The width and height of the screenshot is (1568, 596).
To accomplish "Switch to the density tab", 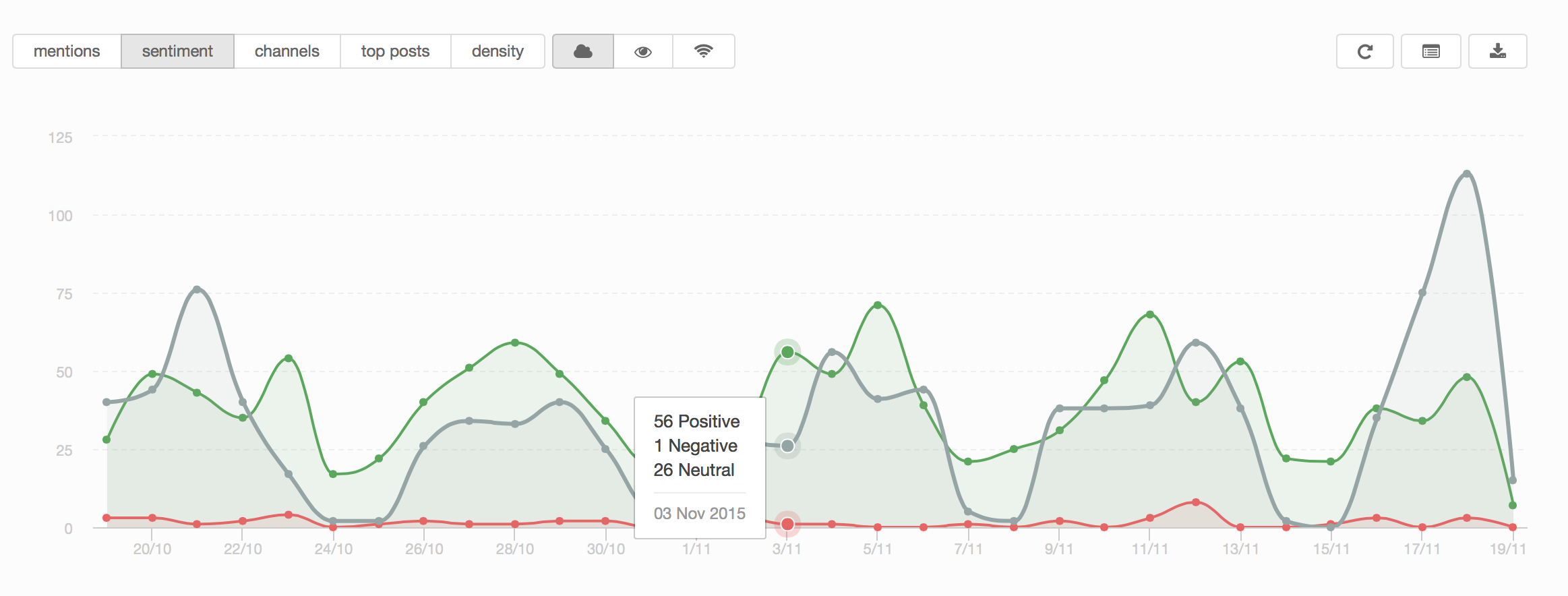I will pos(497,51).
